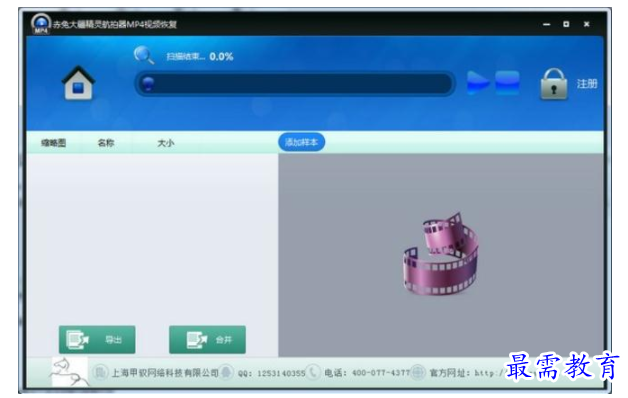Open the 注册 register link
Viewport: 628px width, 398px height.
[x=587, y=84]
